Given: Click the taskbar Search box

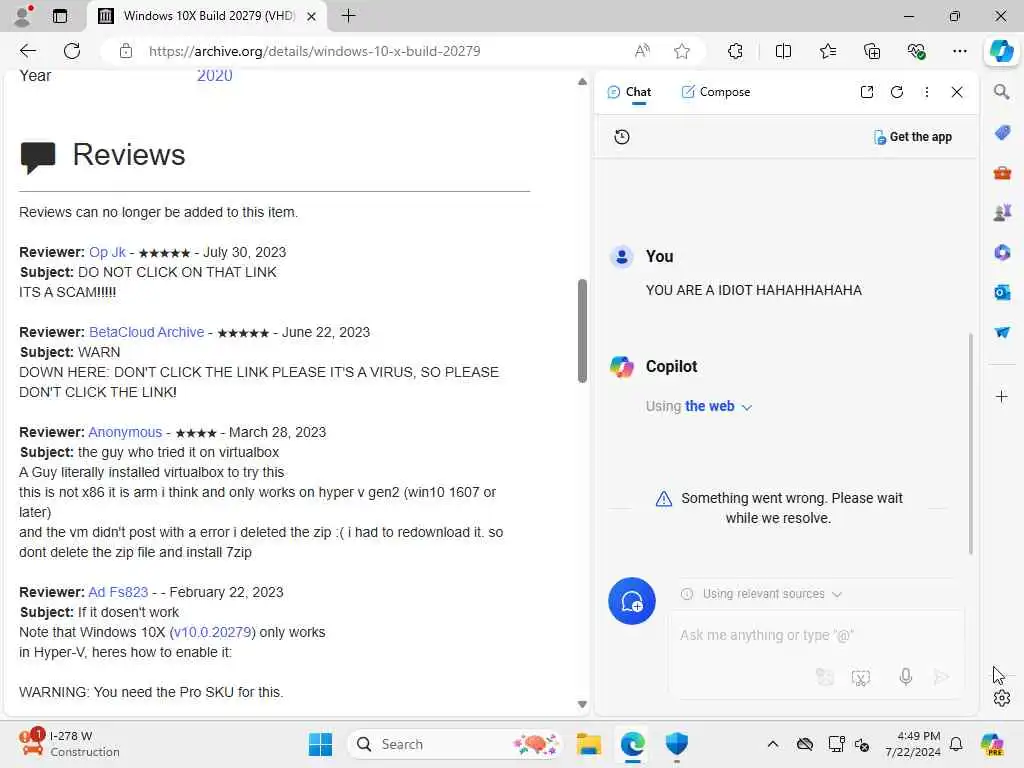Looking at the screenshot, I should 455,744.
